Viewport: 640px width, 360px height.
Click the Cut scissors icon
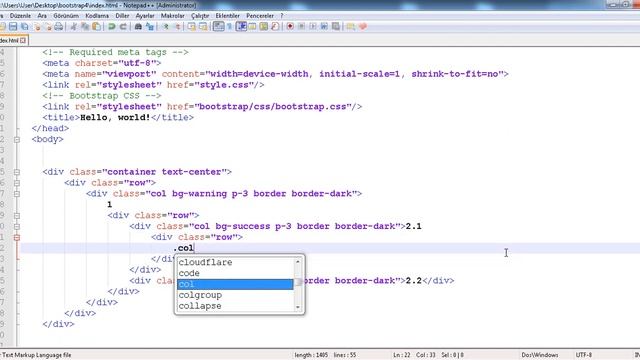(x=73, y=27)
